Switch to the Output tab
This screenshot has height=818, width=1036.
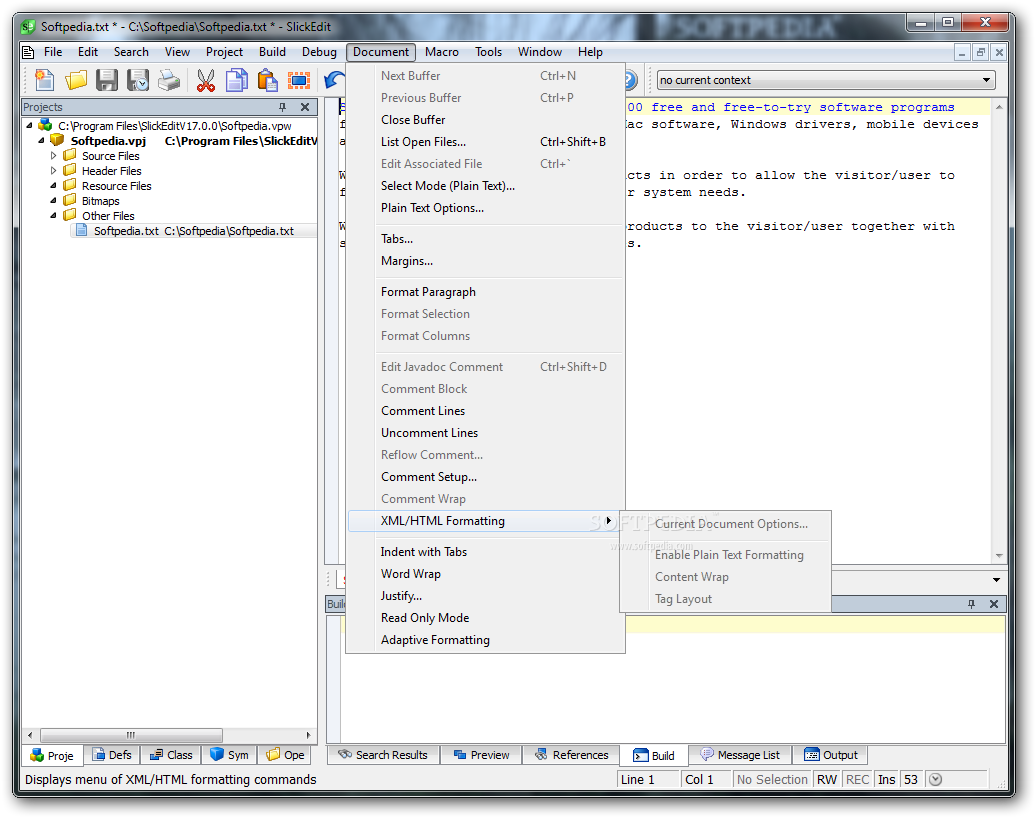click(x=830, y=755)
